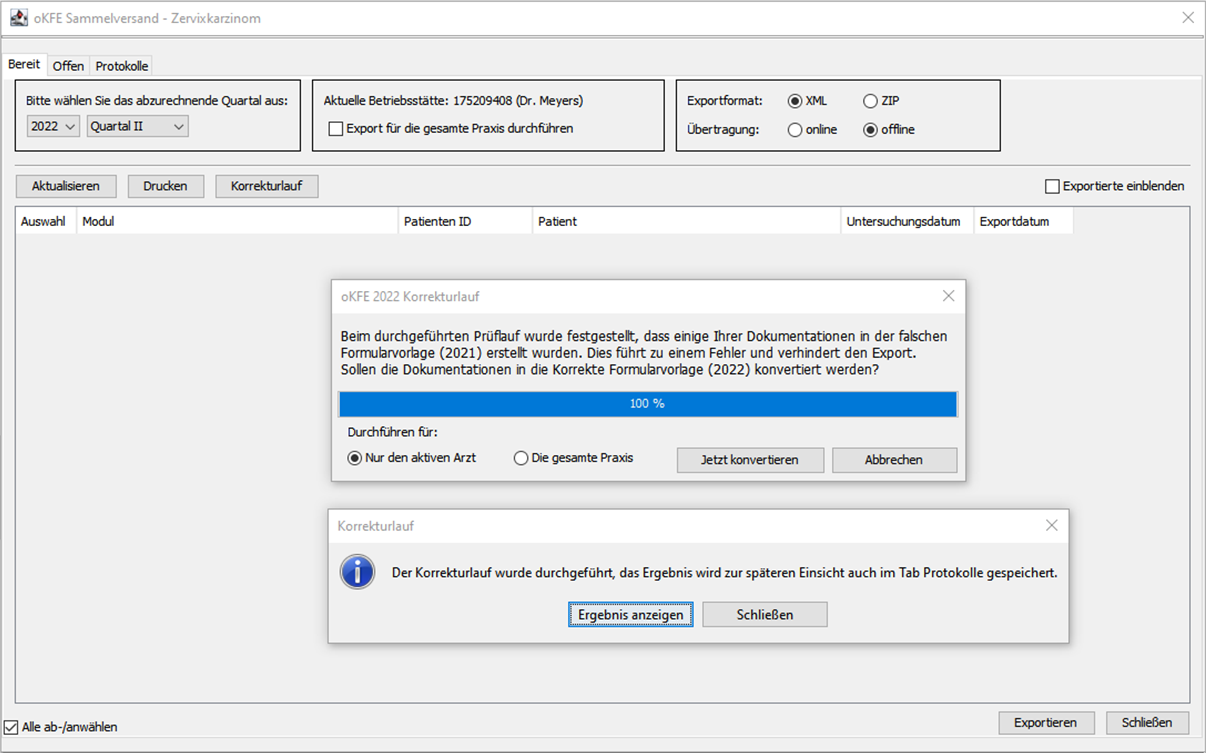Click the info icon in the Korrekturlauf dialog
Screen dimensions: 1206x753
pos(357,572)
